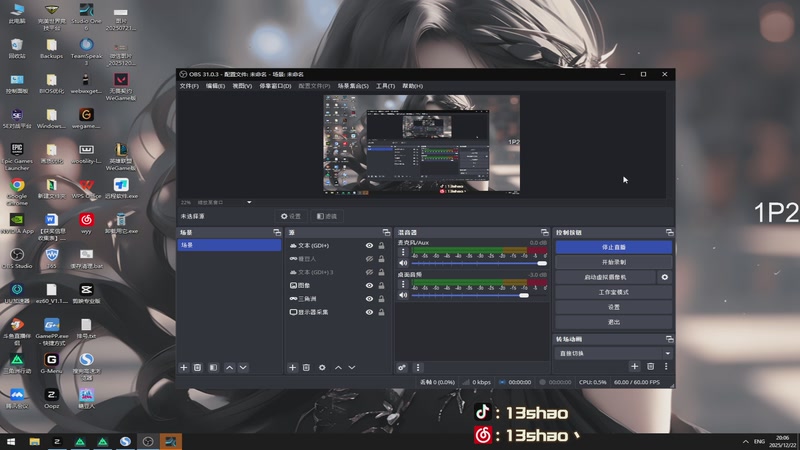Select 场景 item in scenes list

click(x=229, y=245)
